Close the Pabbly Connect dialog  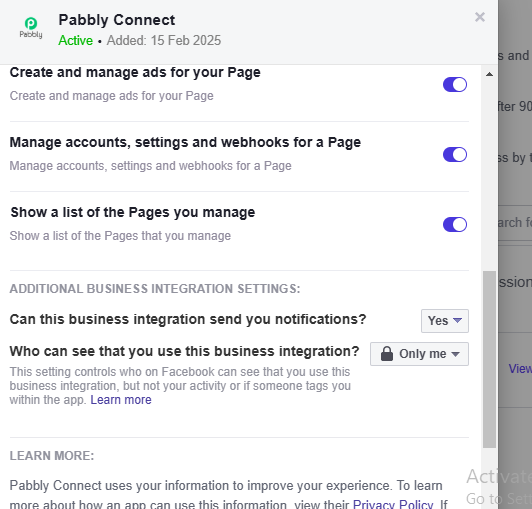(x=480, y=17)
